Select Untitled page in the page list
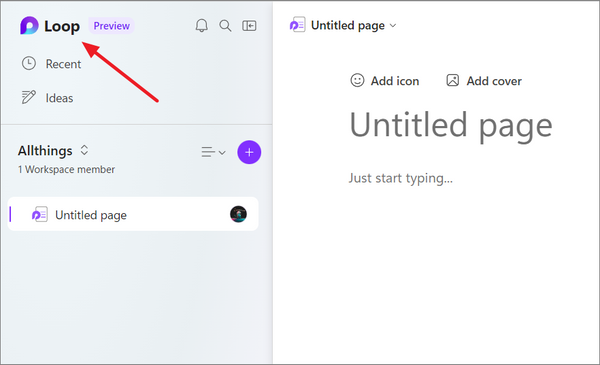The height and width of the screenshot is (365, 600). point(133,214)
